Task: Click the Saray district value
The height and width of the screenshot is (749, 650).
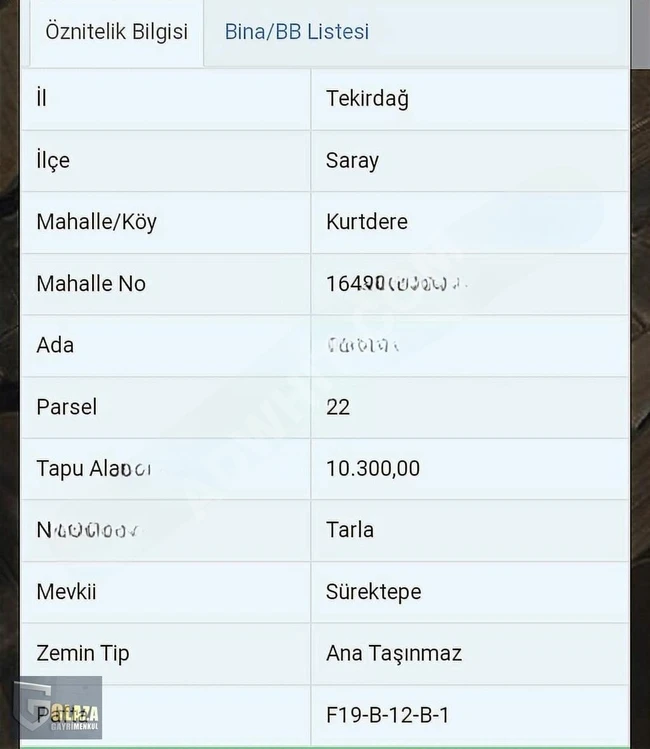Action: (352, 160)
